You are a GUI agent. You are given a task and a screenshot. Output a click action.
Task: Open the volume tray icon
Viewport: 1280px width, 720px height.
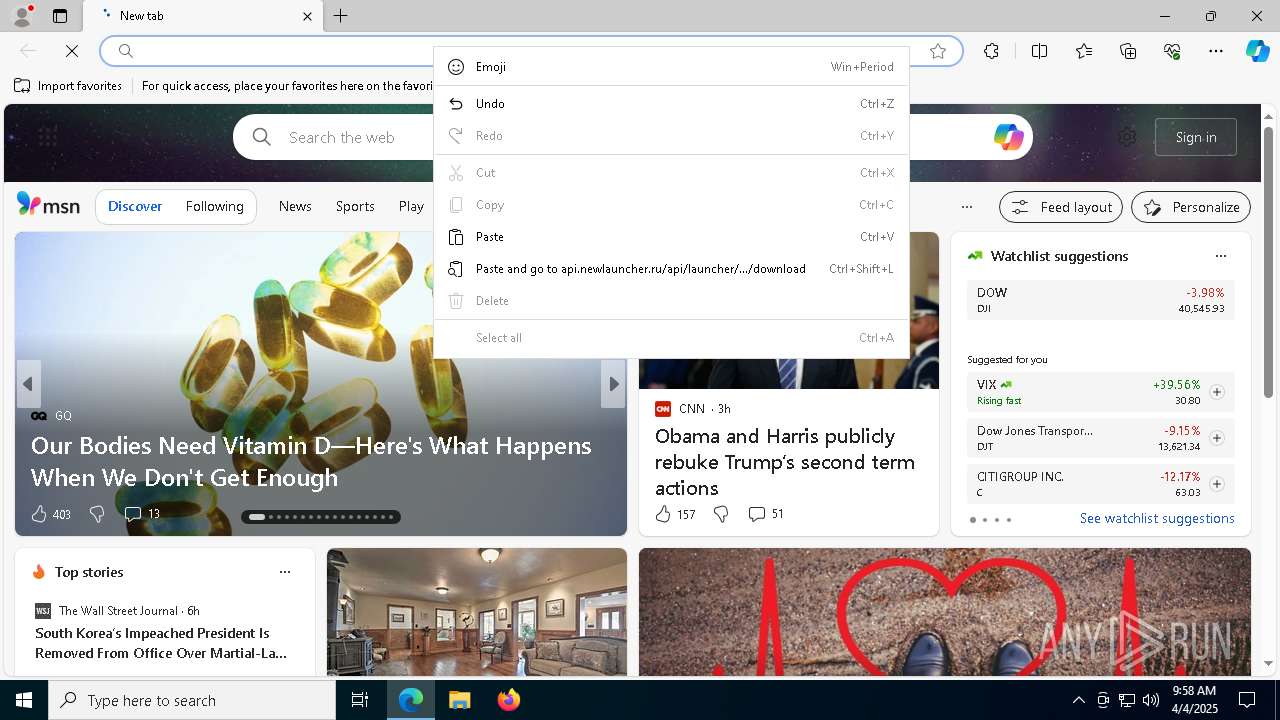coord(1151,700)
